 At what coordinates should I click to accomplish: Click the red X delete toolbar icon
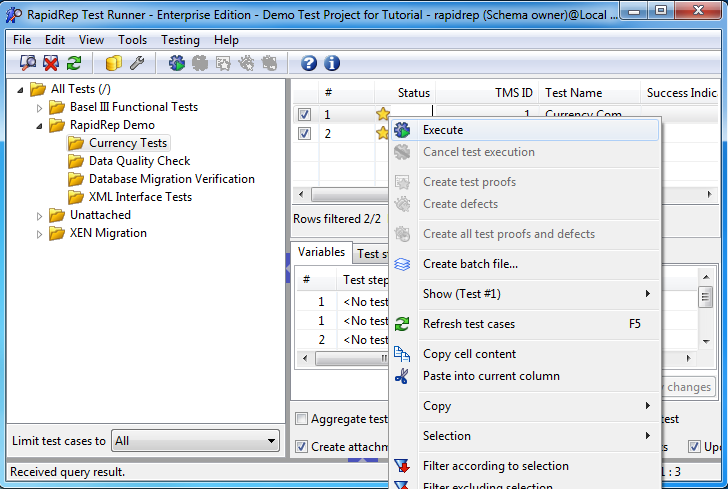[51, 63]
